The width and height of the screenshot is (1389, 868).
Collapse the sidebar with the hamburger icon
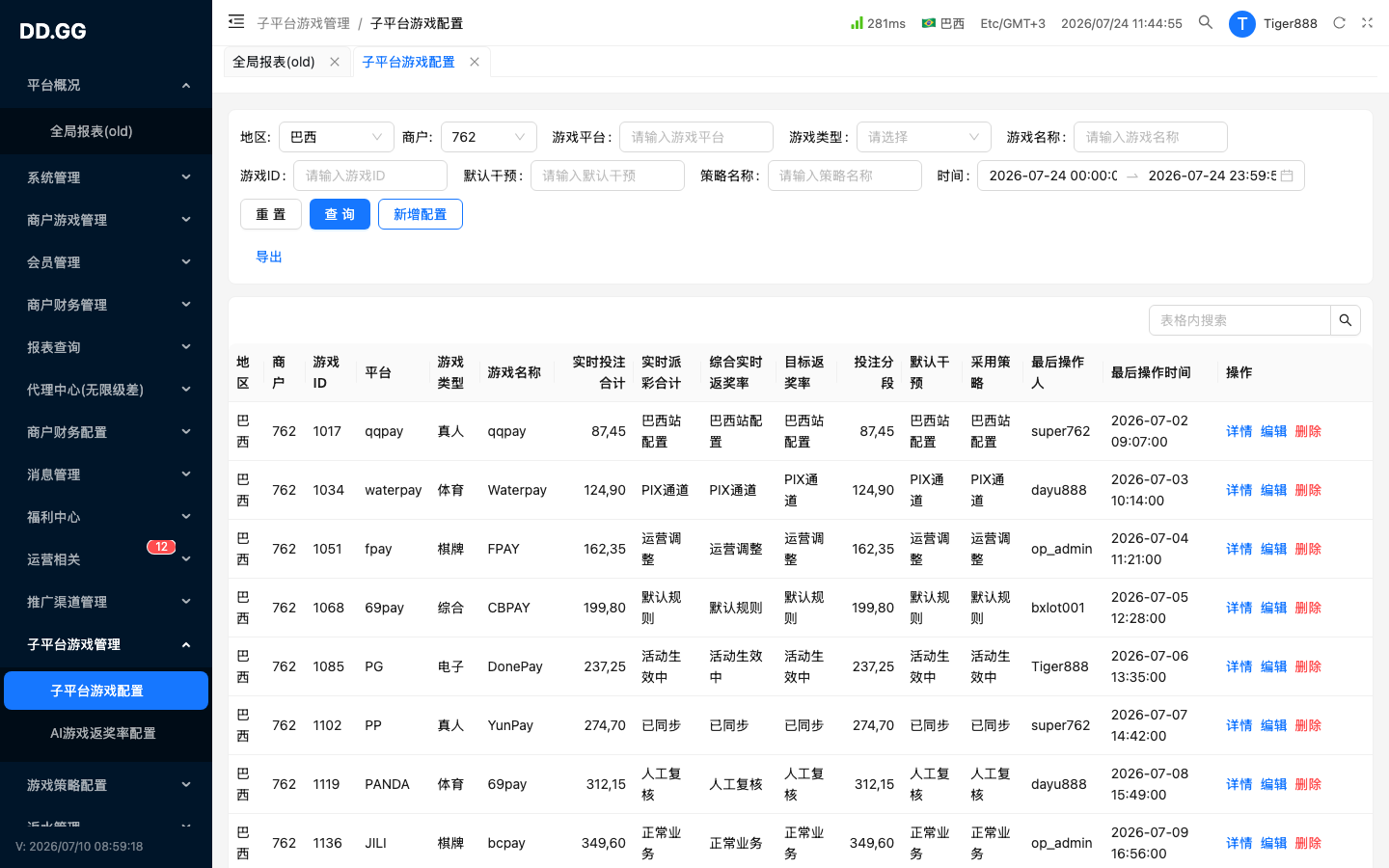click(x=236, y=22)
